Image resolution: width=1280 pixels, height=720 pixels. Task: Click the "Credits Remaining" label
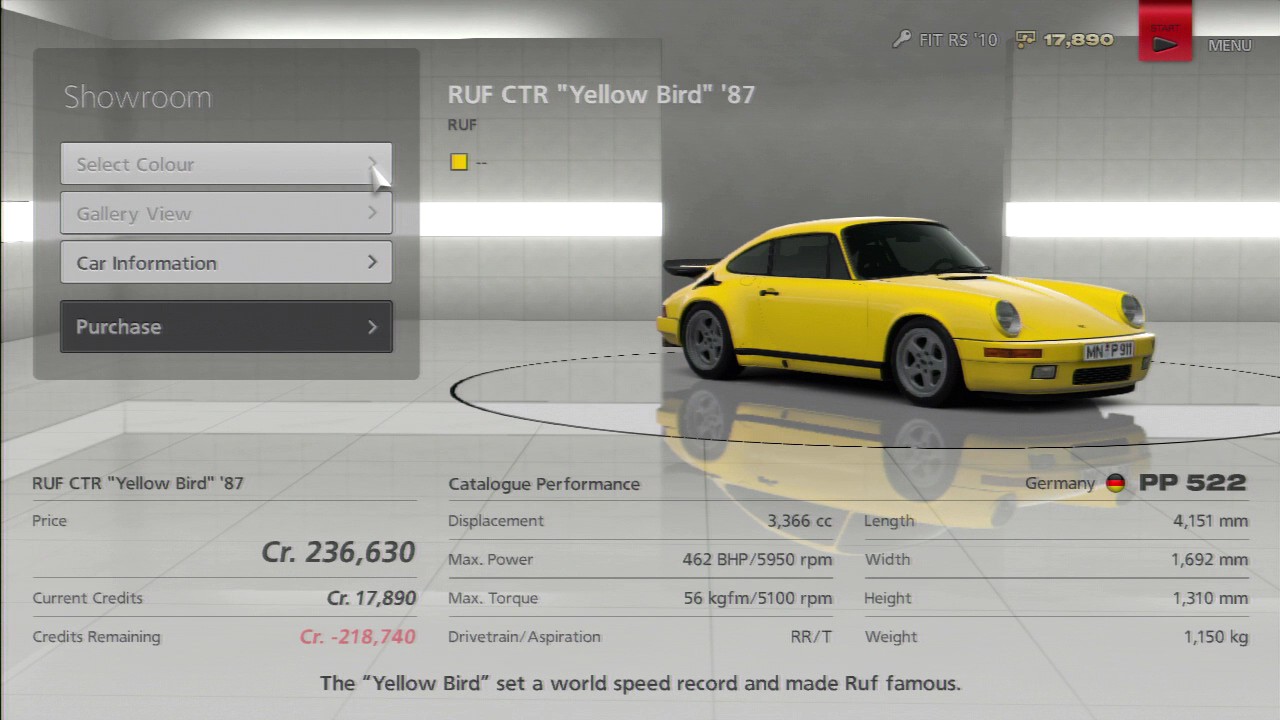click(x=96, y=637)
